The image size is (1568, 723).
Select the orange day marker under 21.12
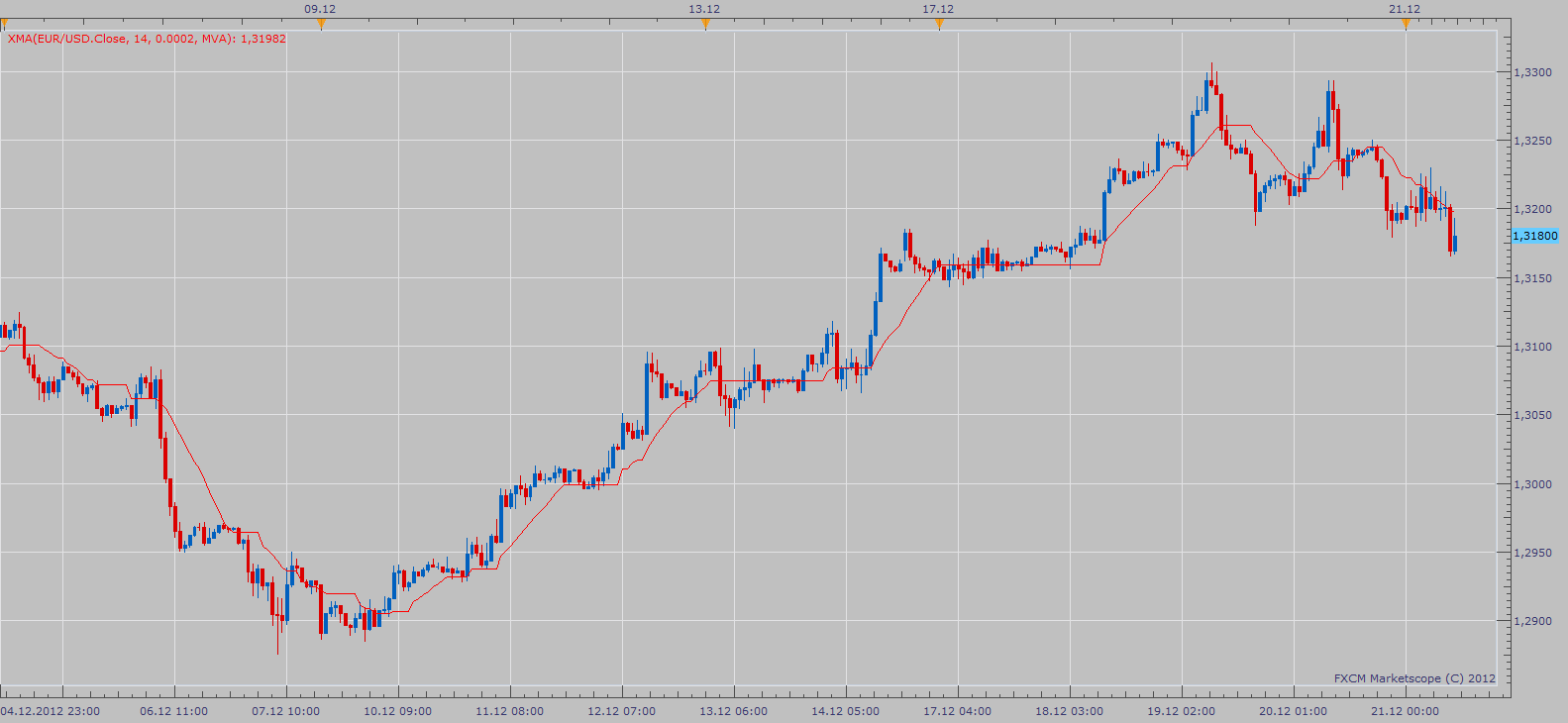(1406, 25)
